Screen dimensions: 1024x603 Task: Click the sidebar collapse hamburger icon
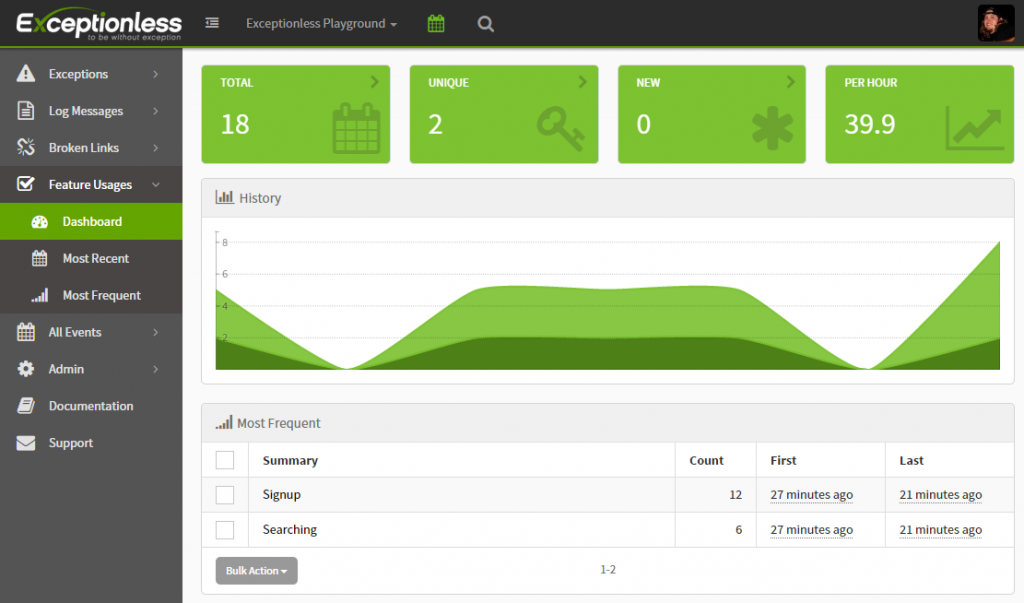point(212,23)
